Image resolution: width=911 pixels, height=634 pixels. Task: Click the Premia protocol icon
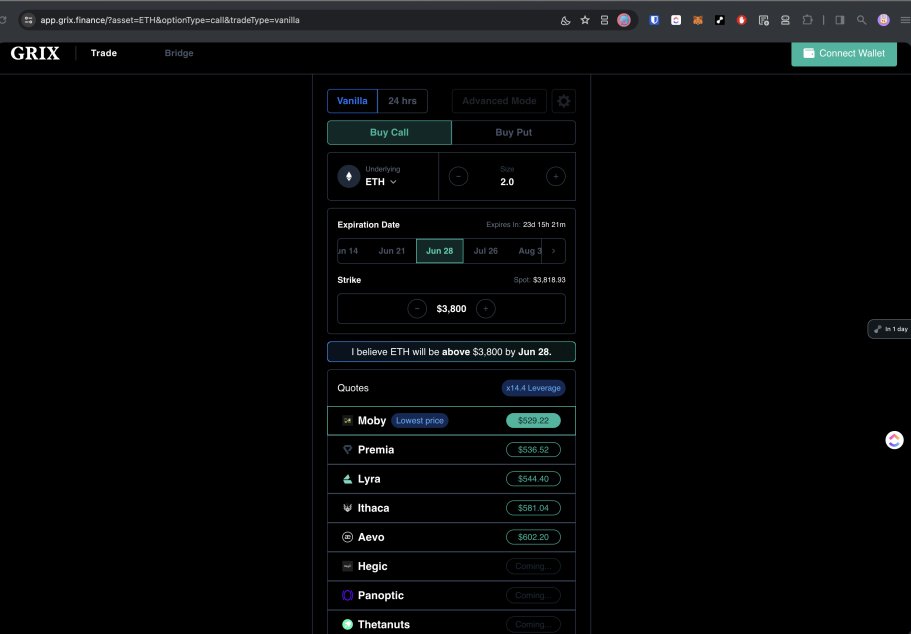point(347,450)
